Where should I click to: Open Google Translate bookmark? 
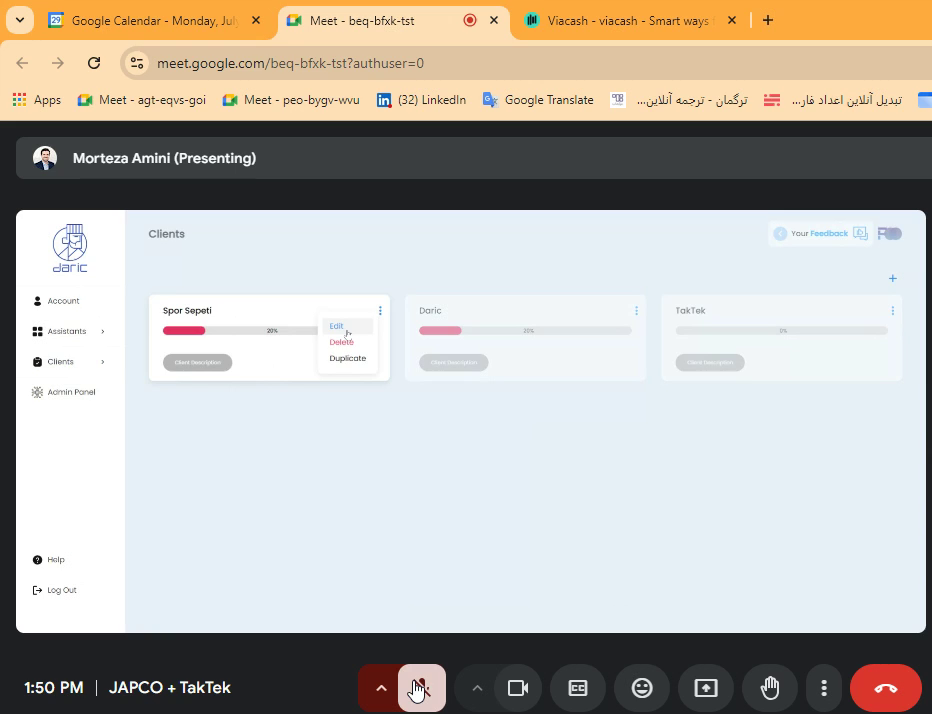pyautogui.click(x=538, y=100)
